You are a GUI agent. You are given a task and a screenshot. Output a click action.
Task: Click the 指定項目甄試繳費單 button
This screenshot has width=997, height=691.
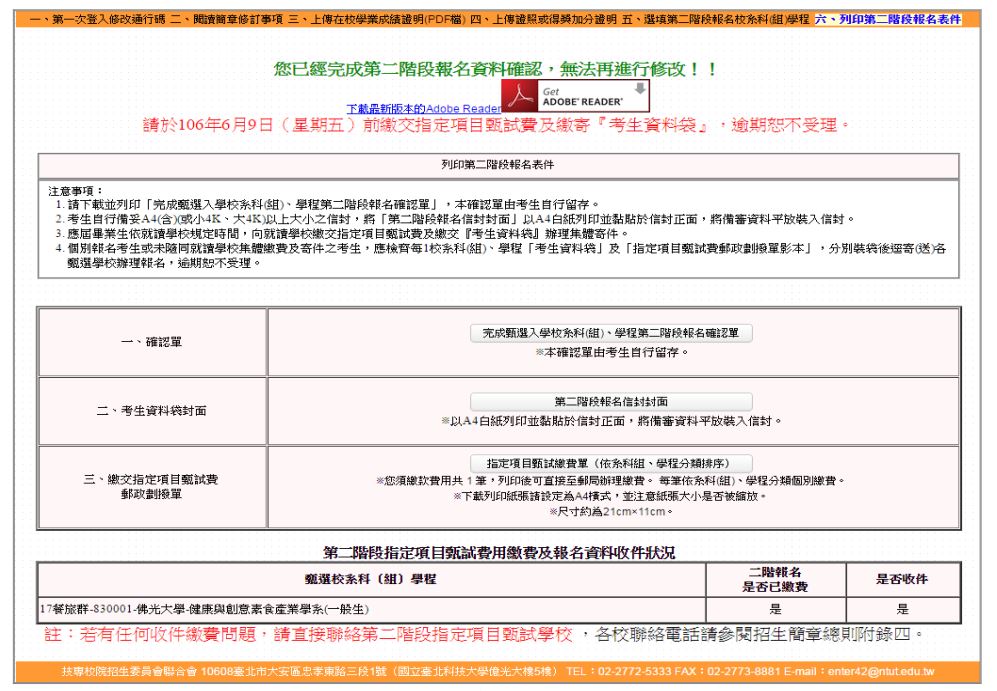pyautogui.click(x=611, y=463)
